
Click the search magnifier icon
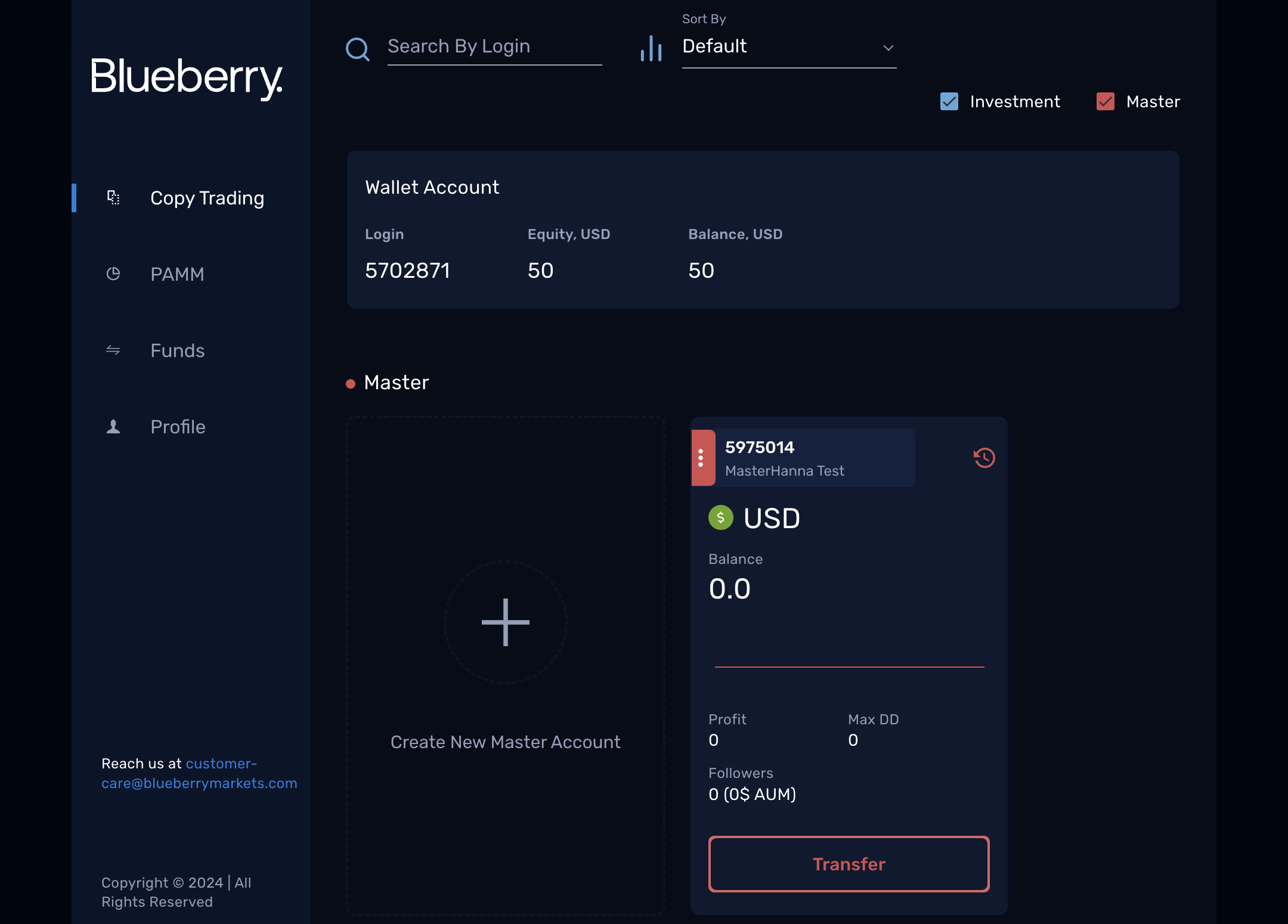point(358,49)
